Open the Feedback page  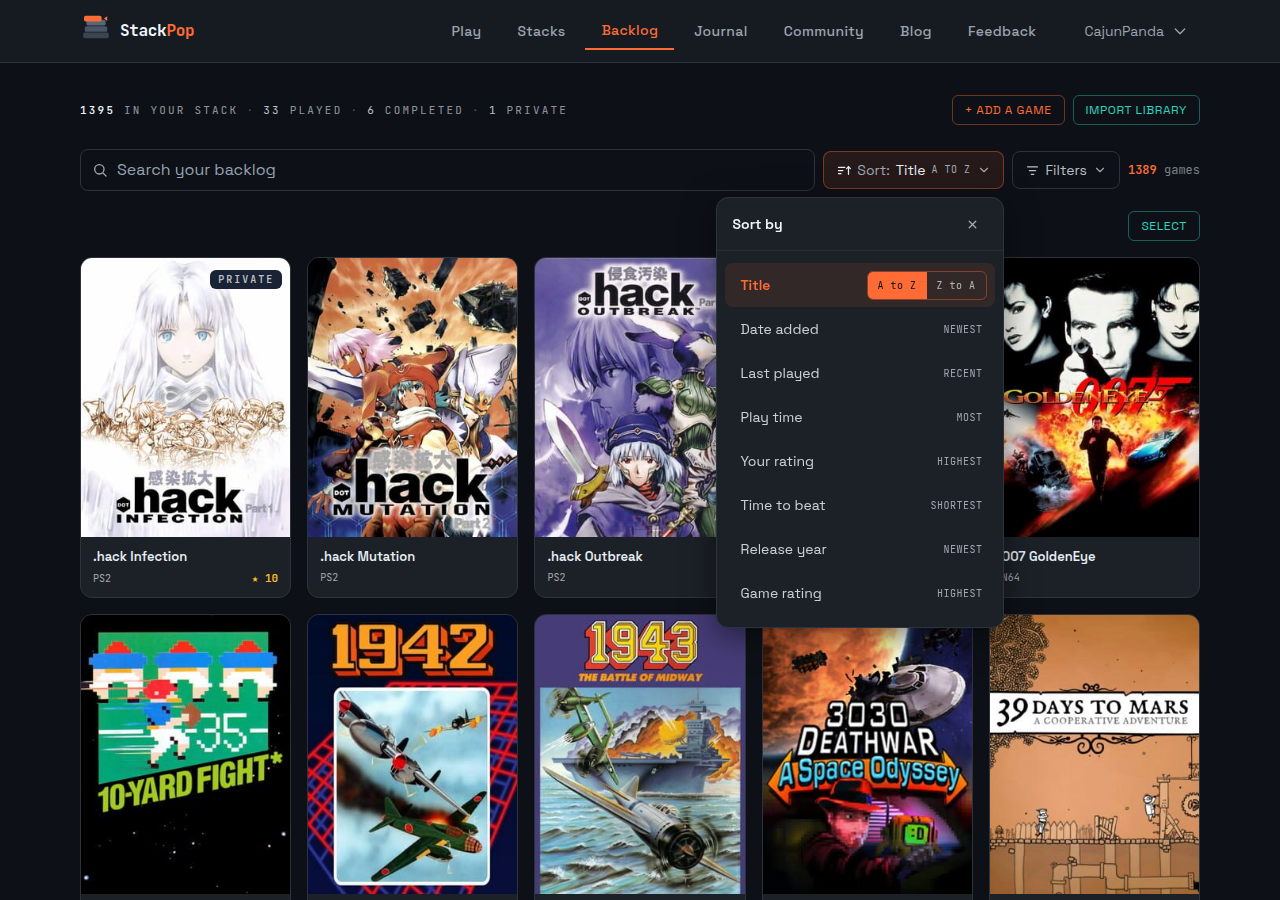(1001, 31)
